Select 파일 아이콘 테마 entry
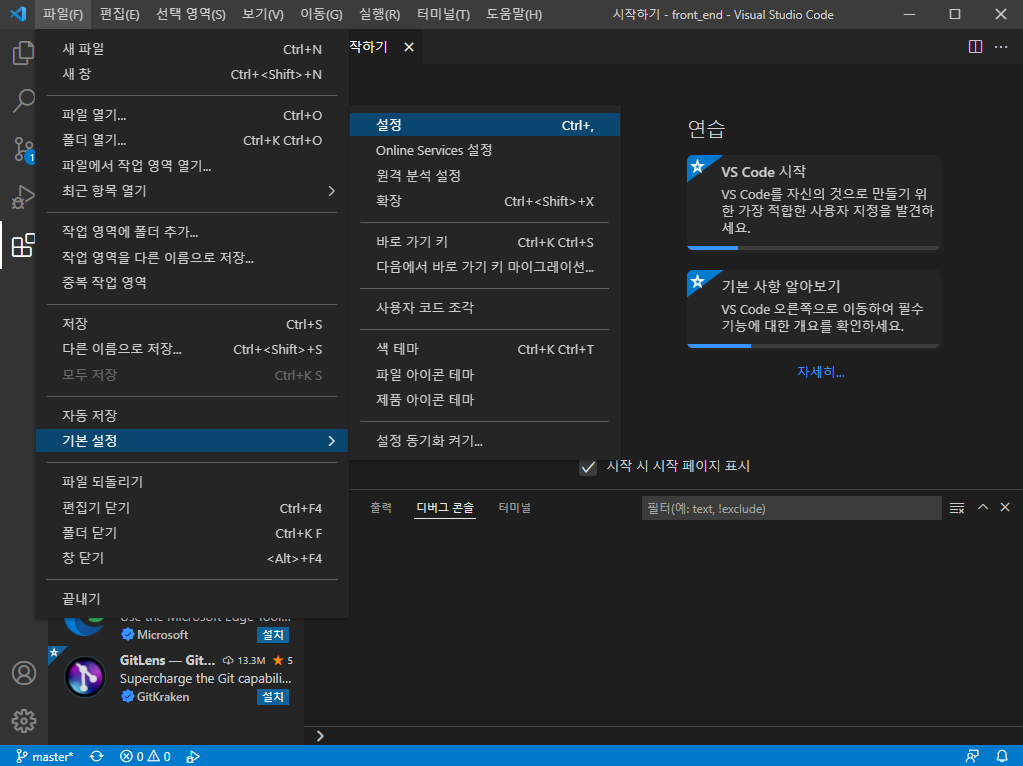The image size is (1023, 766). tap(485, 375)
